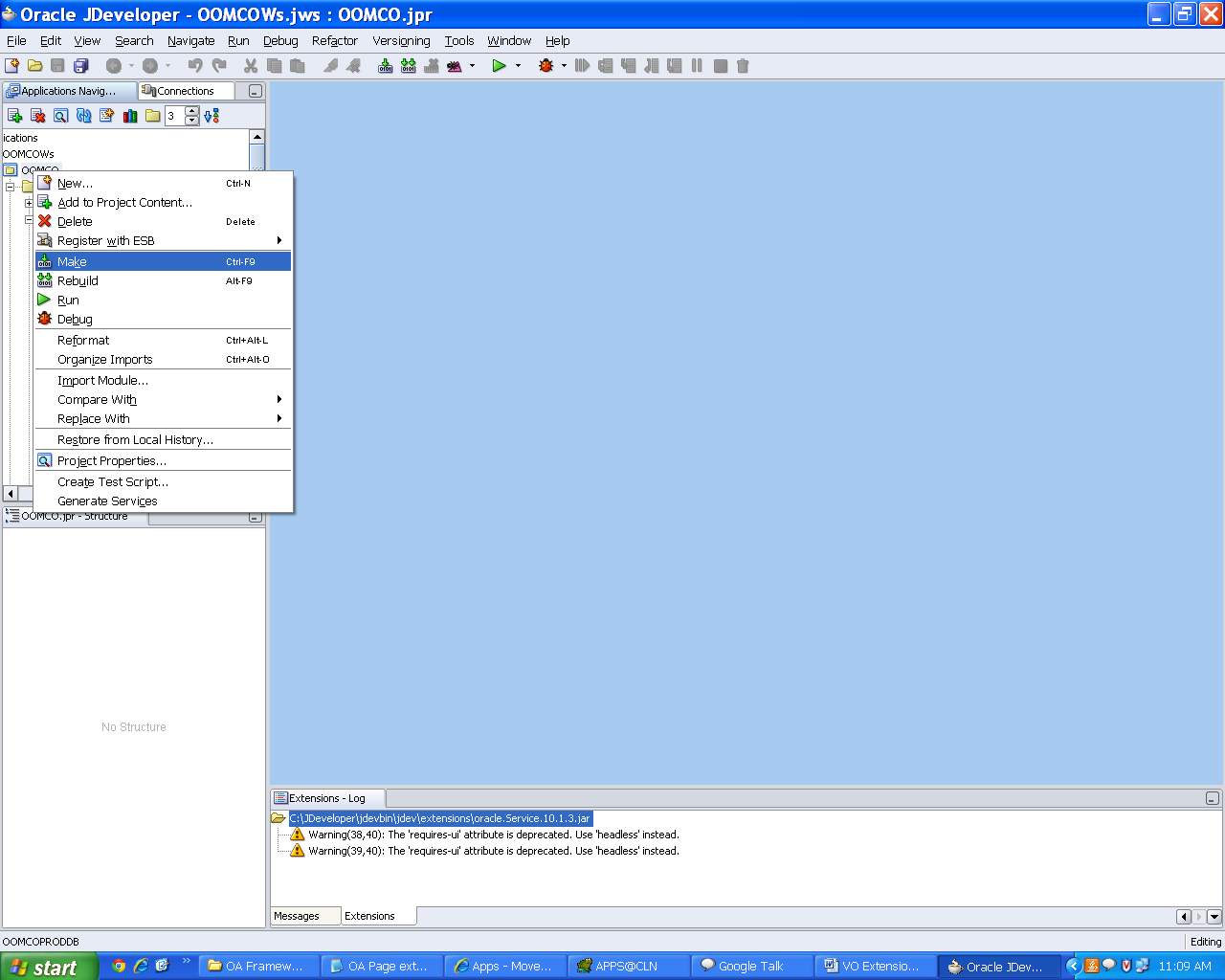This screenshot has width=1225, height=980.
Task: Click the Debug bug toolbar icon
Action: (x=546, y=66)
